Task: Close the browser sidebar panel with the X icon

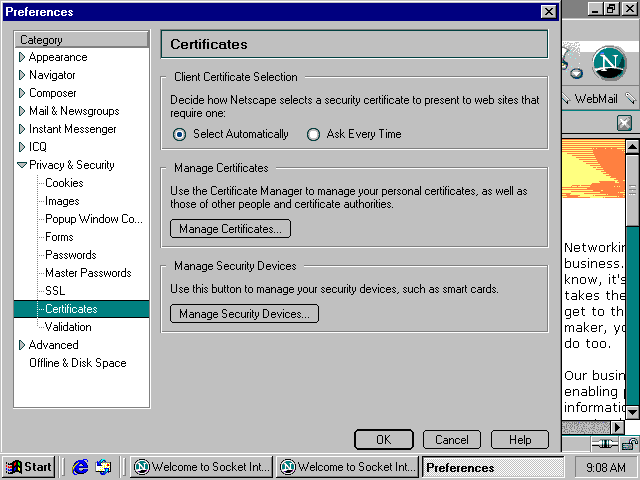Action: tap(624, 122)
